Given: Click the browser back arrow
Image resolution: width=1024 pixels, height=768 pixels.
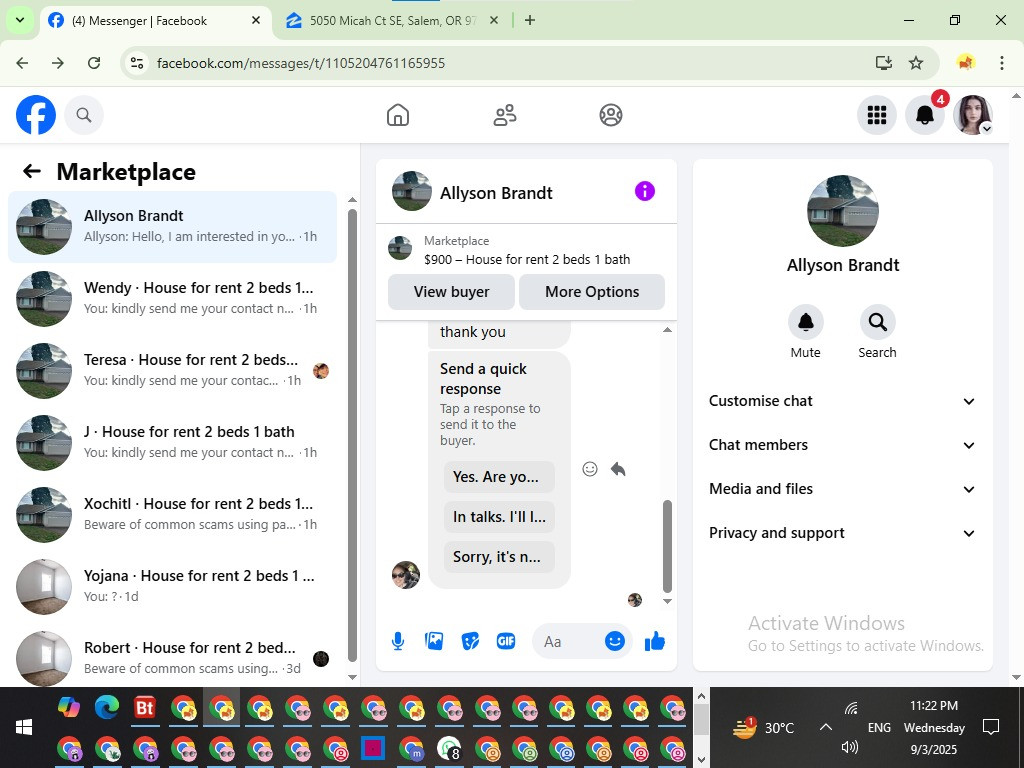Looking at the screenshot, I should (x=22, y=63).
